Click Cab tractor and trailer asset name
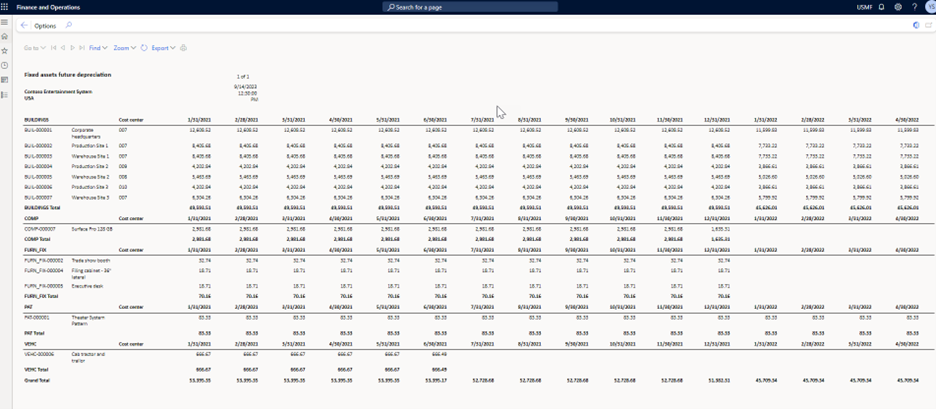 pos(88,356)
